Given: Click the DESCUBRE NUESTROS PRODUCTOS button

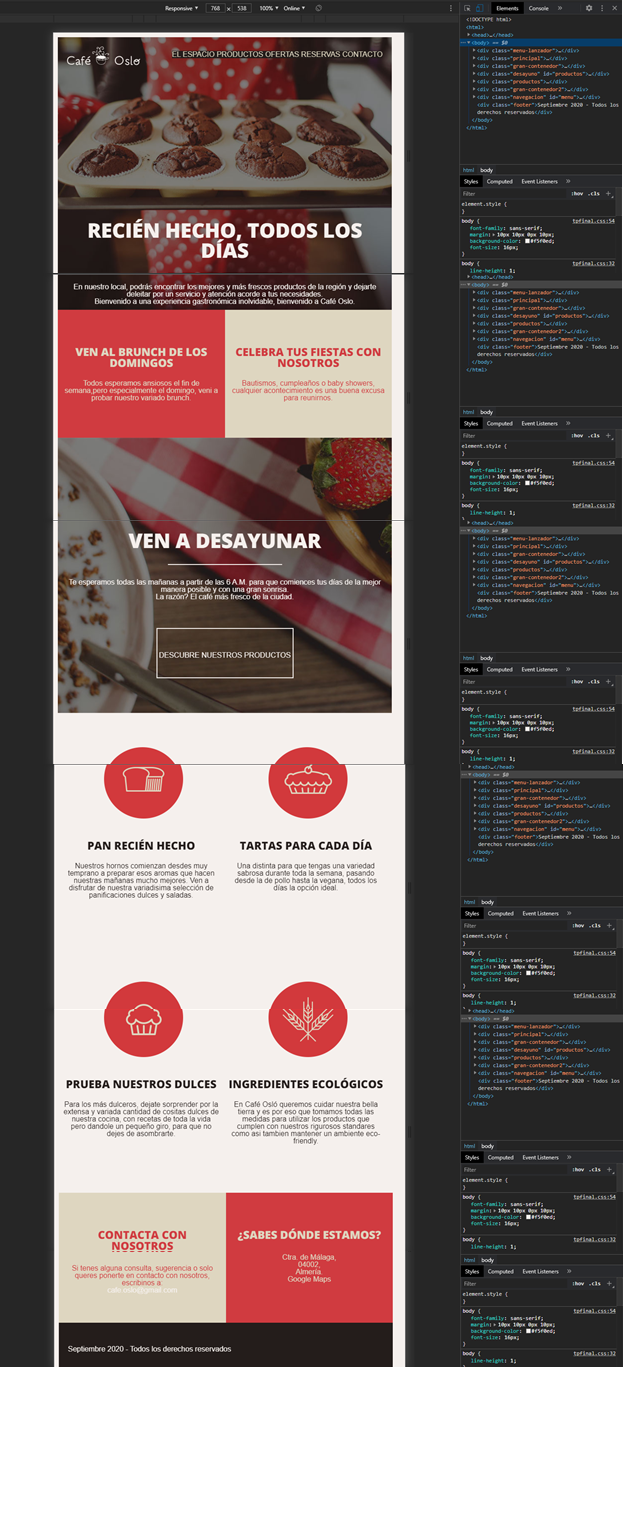Looking at the screenshot, I should point(225,654).
